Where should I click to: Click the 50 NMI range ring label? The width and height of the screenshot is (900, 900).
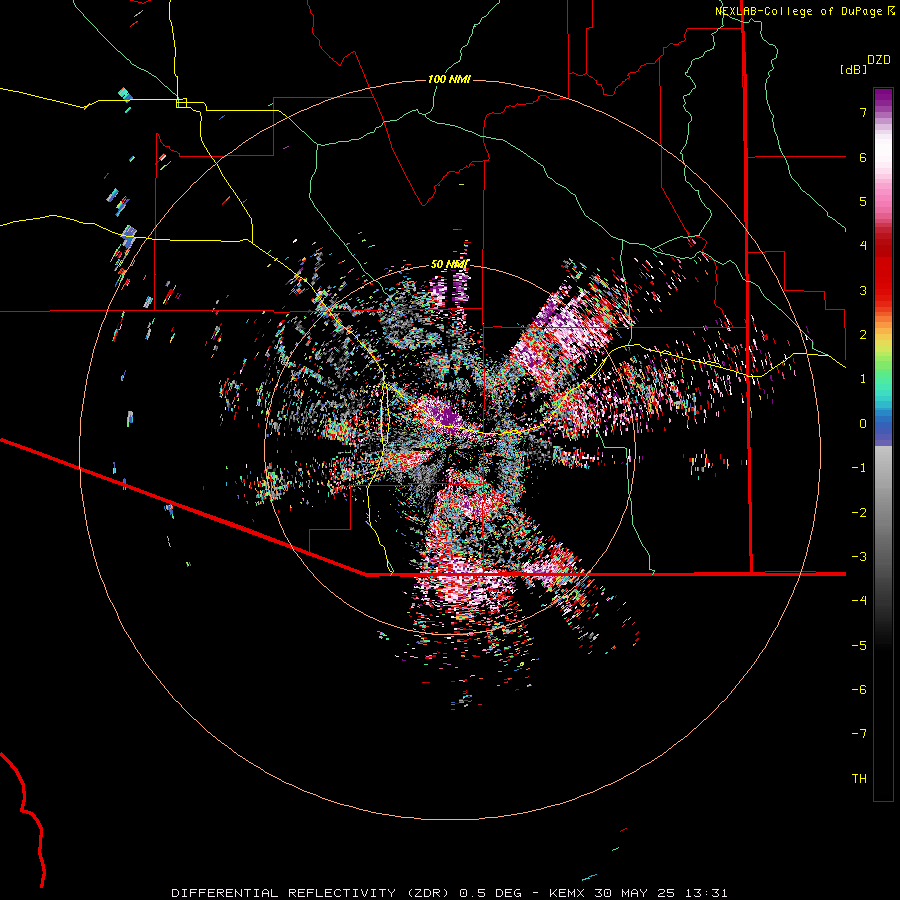(449, 264)
